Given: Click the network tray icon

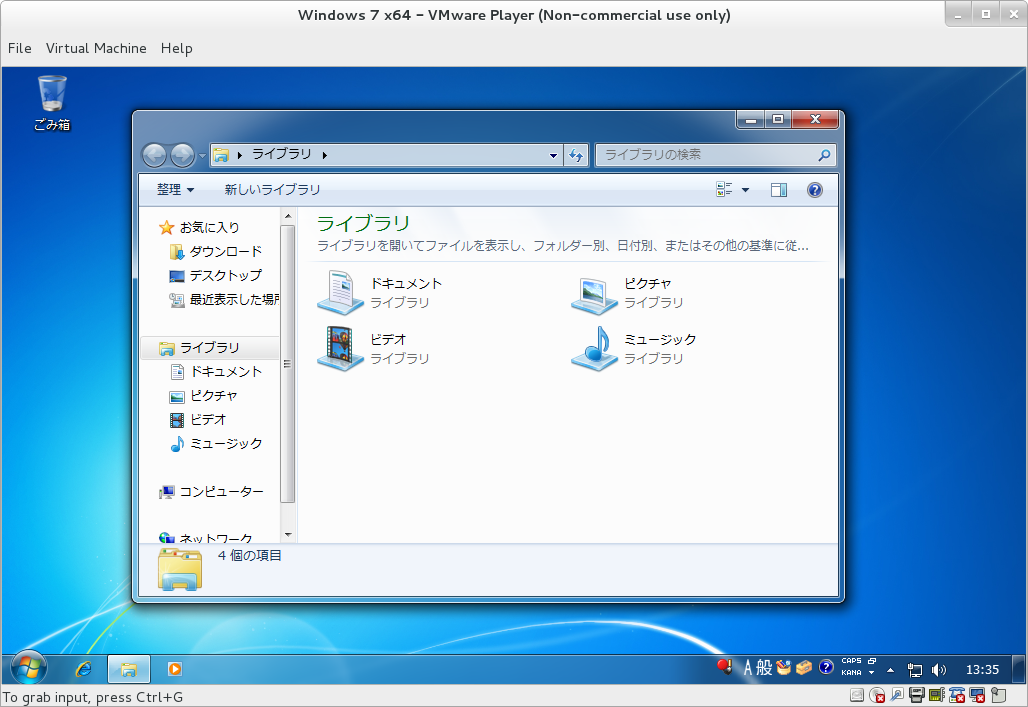Looking at the screenshot, I should [915, 670].
